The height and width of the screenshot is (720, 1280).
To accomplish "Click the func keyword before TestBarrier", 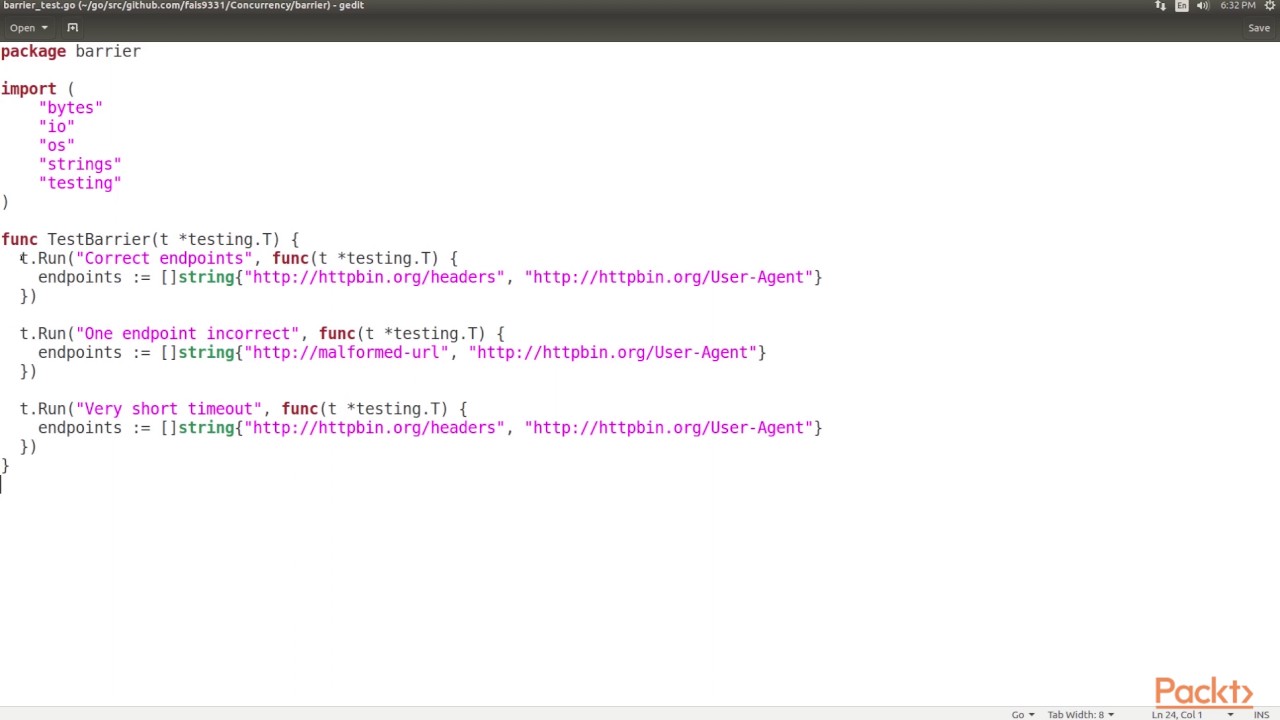I will pos(20,239).
